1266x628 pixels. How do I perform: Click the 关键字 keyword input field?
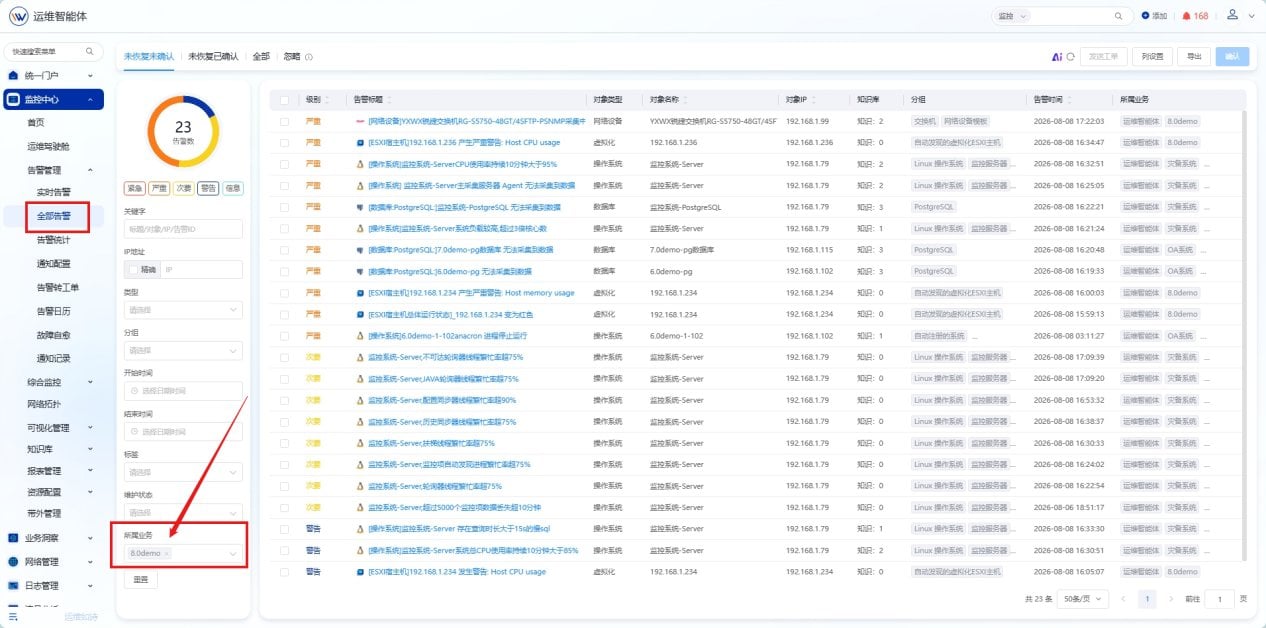pos(183,229)
